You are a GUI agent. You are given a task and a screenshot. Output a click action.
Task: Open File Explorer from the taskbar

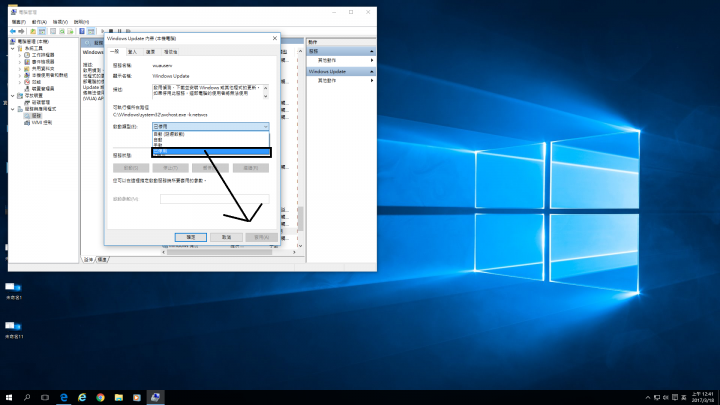(118, 398)
